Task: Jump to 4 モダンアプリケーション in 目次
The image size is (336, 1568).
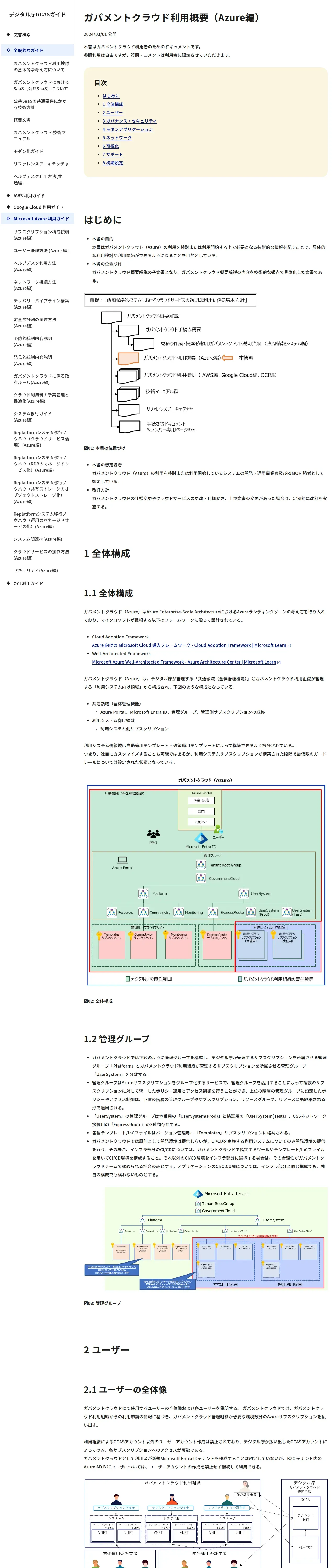Action: [128, 130]
